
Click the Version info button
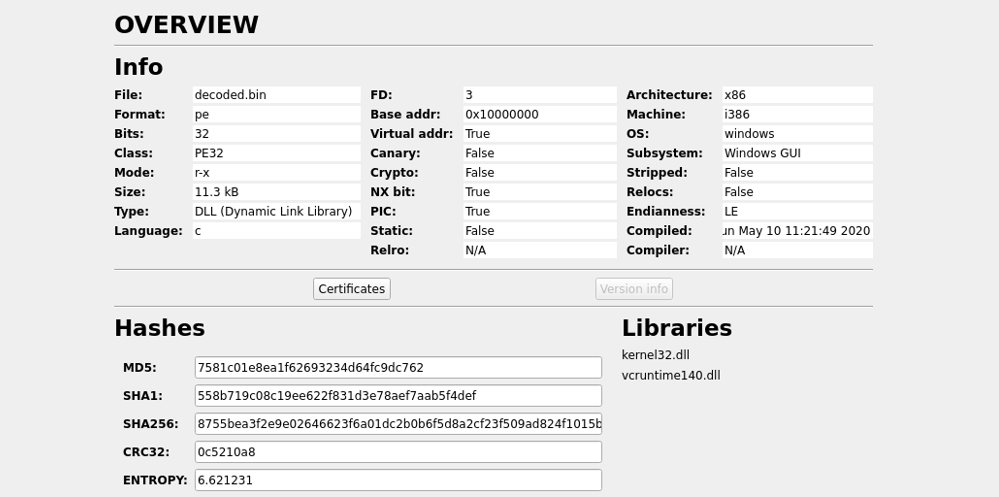click(634, 289)
